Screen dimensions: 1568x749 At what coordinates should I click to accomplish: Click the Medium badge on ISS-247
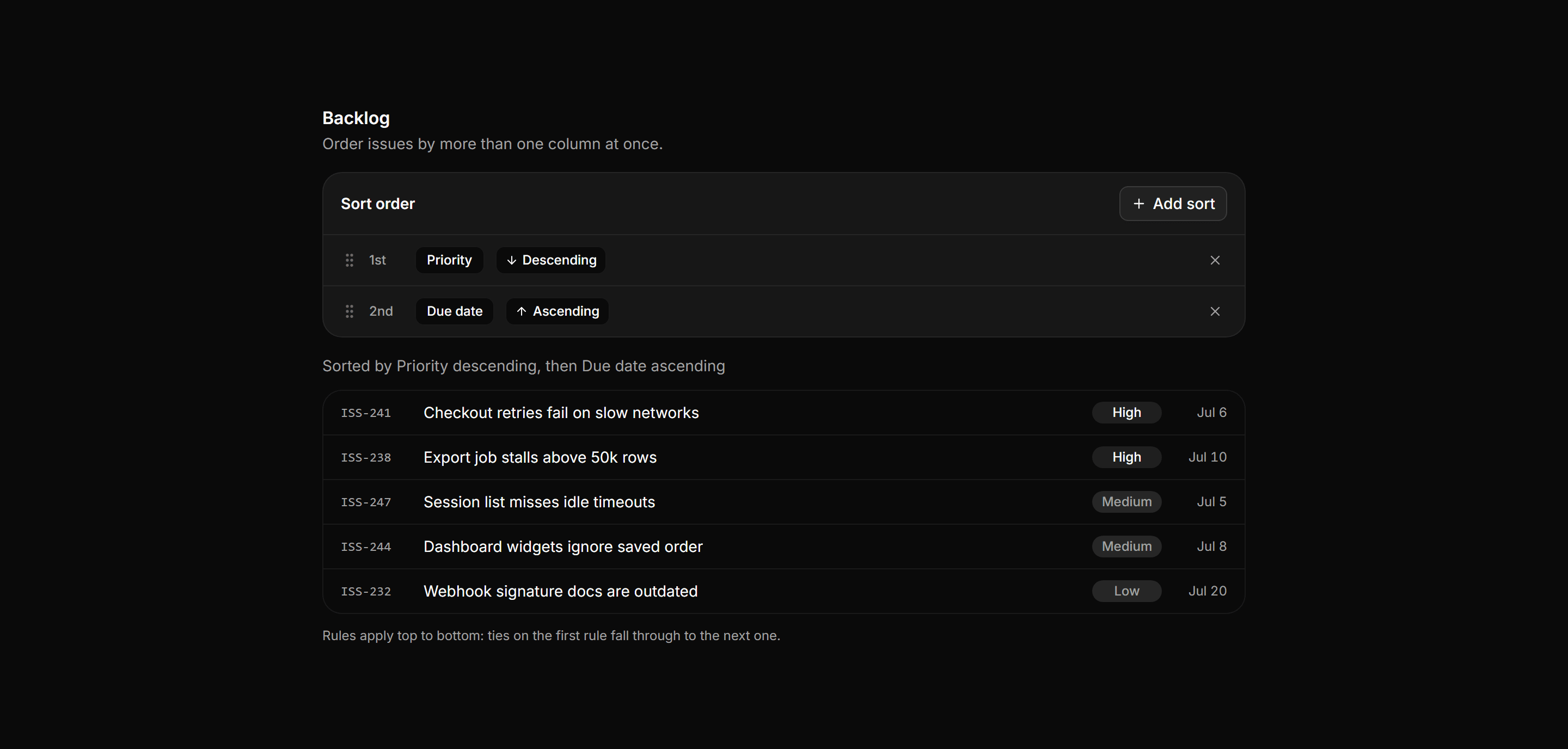pyautogui.click(x=1126, y=502)
